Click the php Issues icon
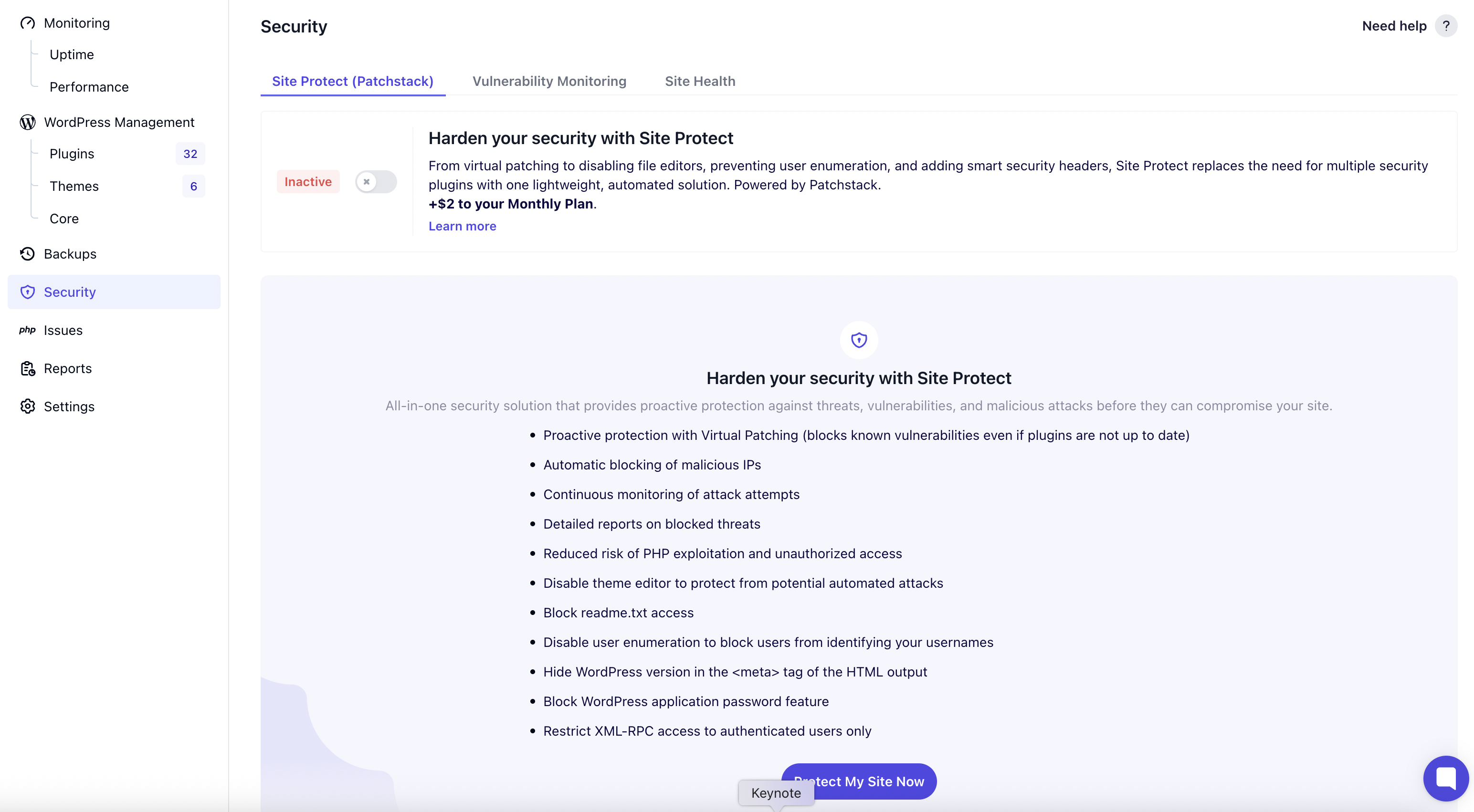 click(x=28, y=330)
